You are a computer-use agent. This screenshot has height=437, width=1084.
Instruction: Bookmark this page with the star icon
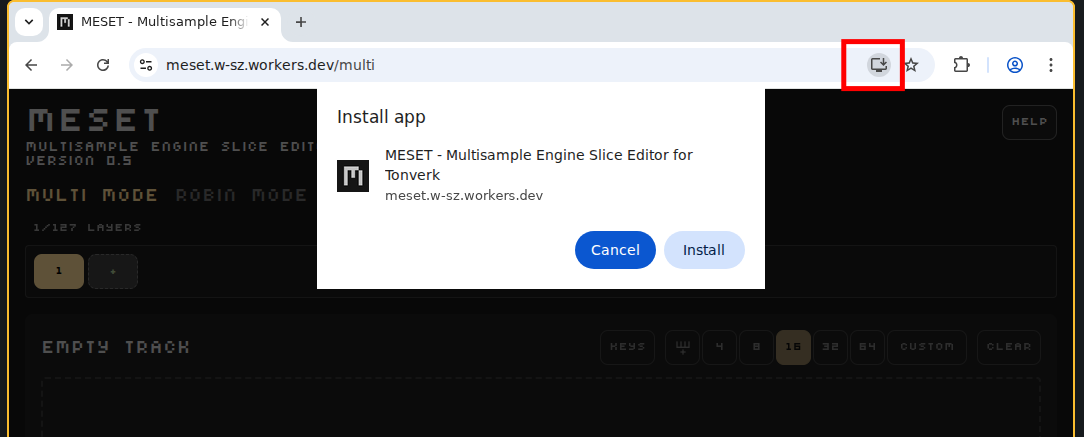coord(911,65)
